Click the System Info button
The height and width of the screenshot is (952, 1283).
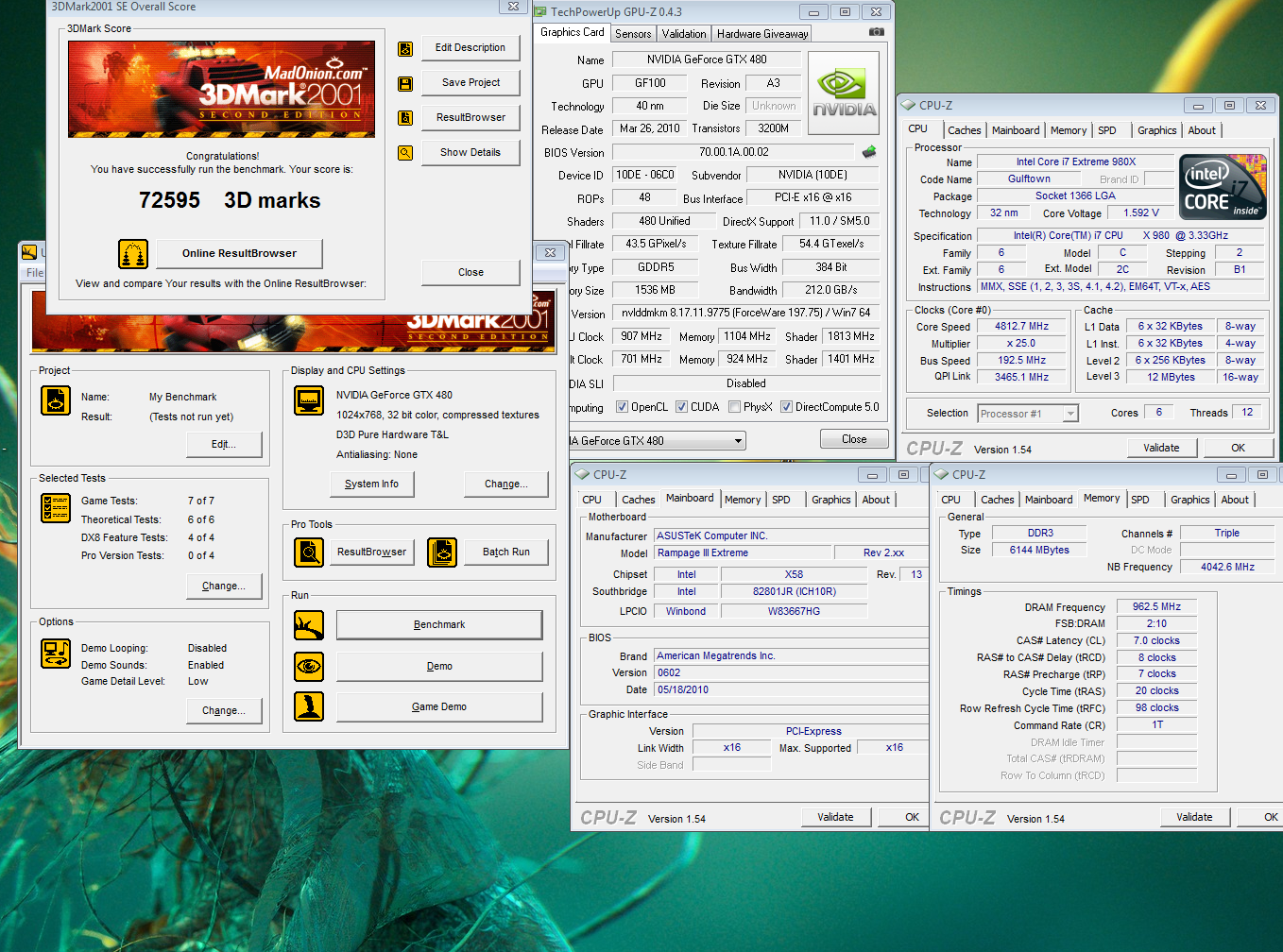371,484
